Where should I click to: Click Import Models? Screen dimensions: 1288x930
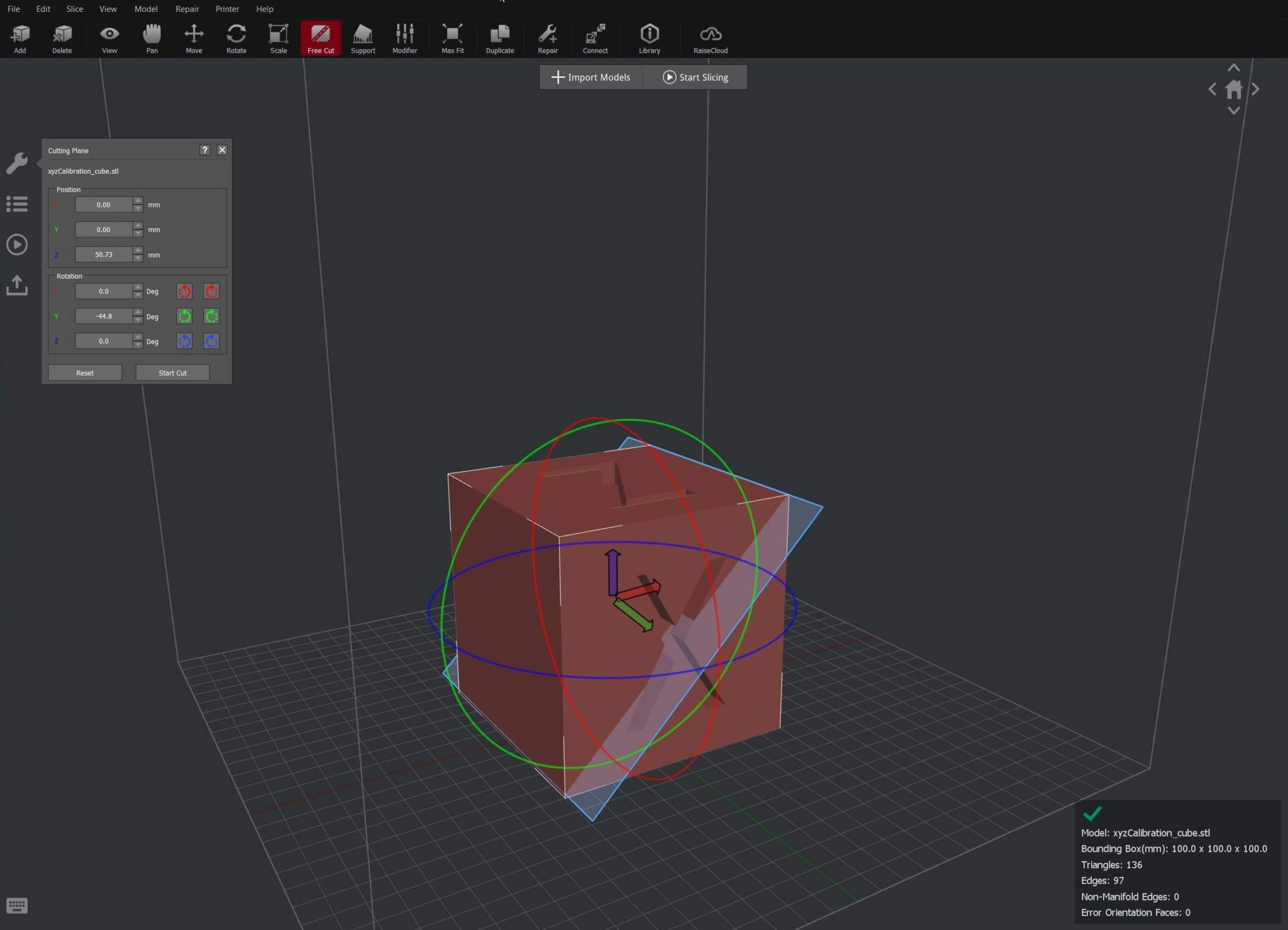click(x=590, y=77)
